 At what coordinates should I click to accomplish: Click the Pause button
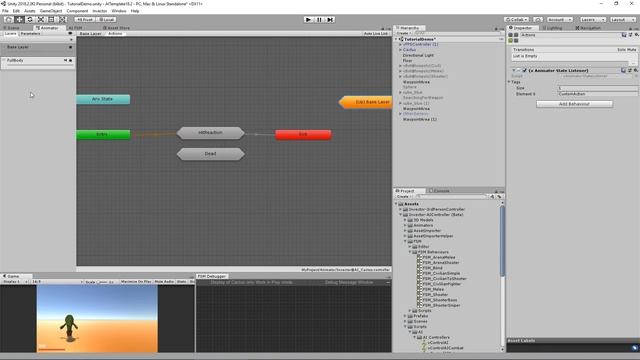[319, 20]
